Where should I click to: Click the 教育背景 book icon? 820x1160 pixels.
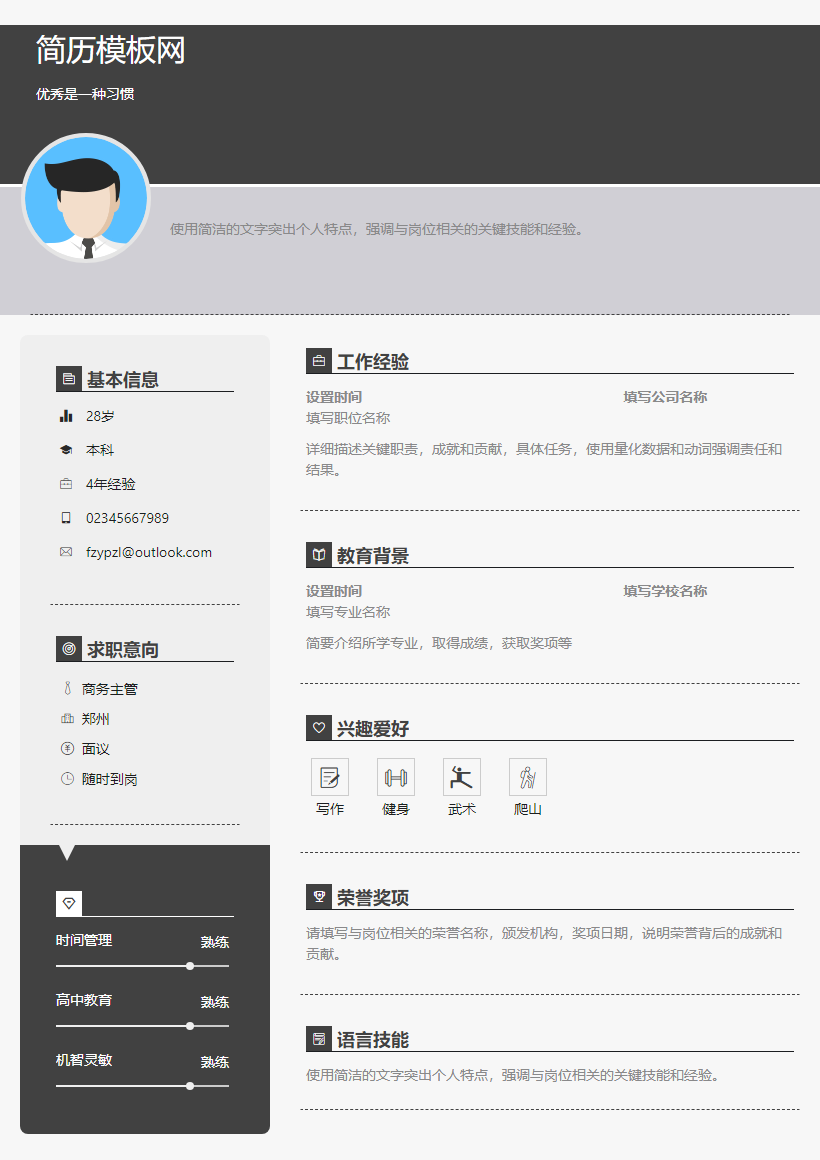click(319, 554)
